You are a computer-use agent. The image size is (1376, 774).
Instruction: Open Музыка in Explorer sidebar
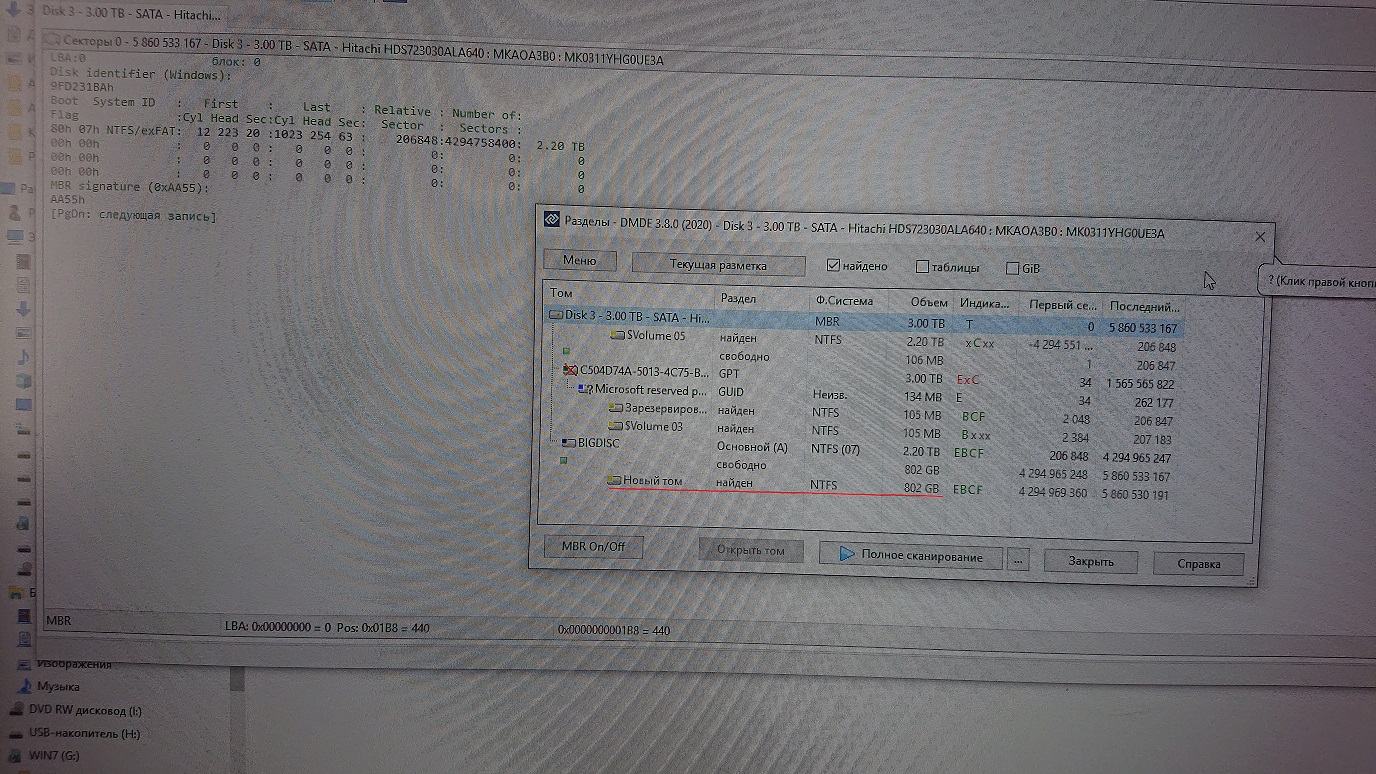click(58, 687)
